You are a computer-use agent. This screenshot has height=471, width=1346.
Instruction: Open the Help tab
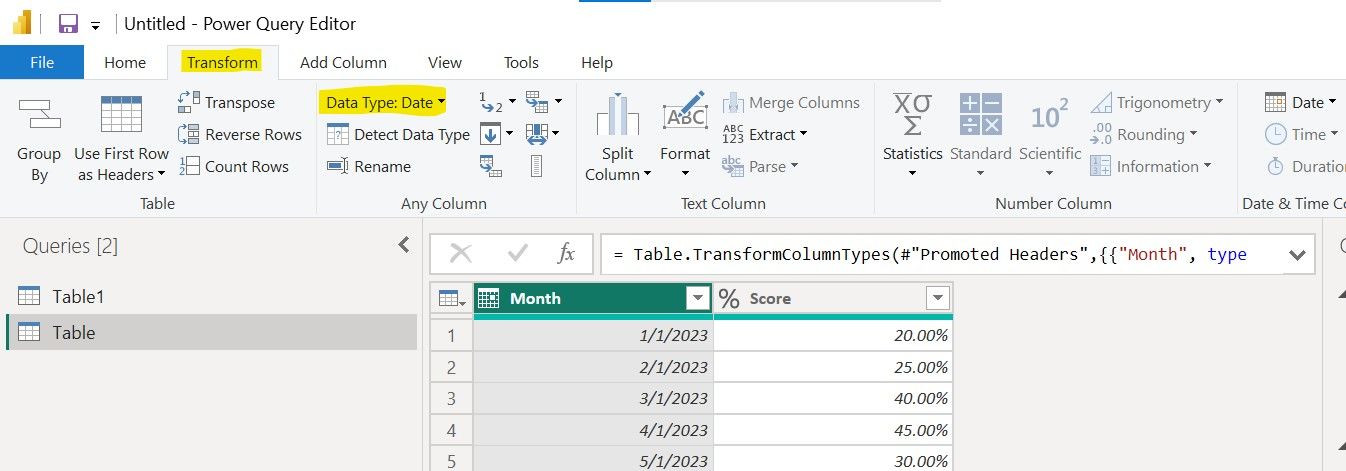[x=597, y=62]
